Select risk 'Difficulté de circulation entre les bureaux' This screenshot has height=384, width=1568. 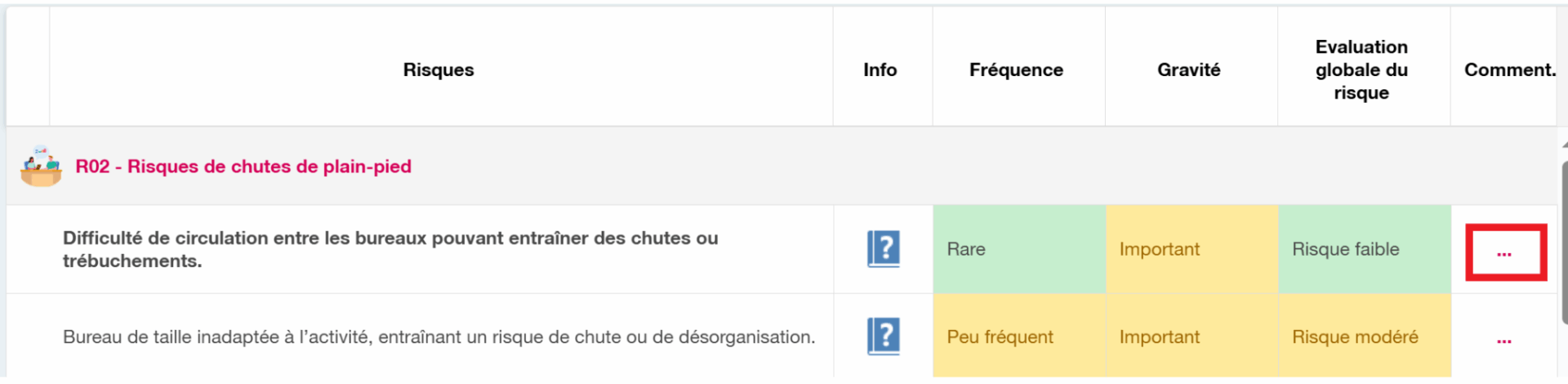[390, 249]
